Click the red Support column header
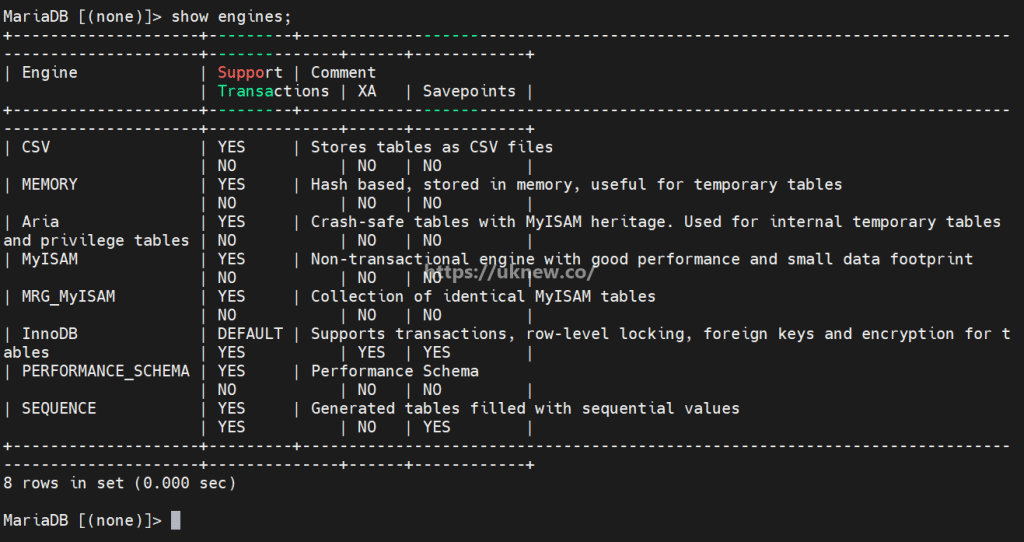Image resolution: width=1024 pixels, height=542 pixels. coord(250,72)
